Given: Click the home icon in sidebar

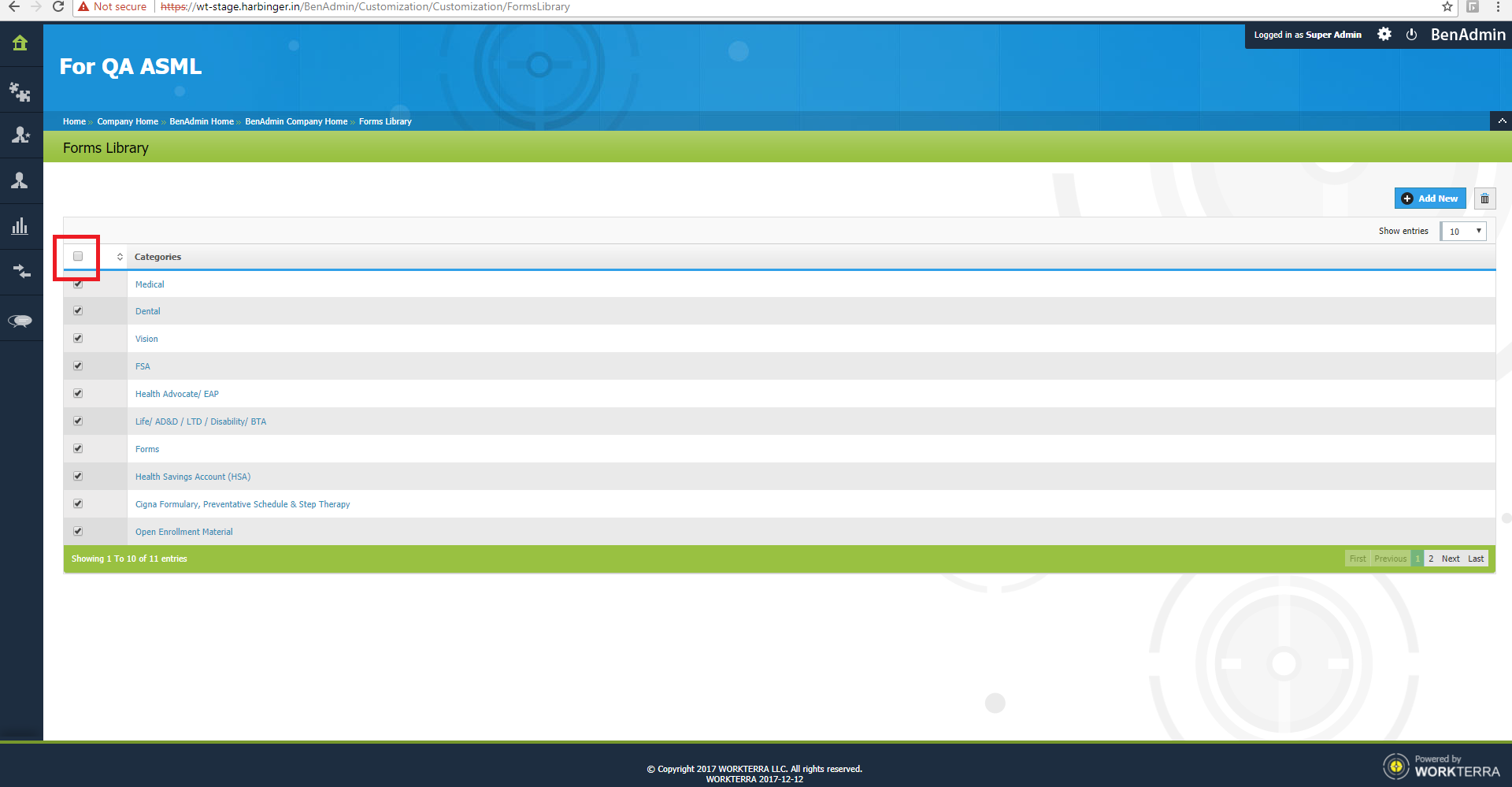Looking at the screenshot, I should click(20, 43).
